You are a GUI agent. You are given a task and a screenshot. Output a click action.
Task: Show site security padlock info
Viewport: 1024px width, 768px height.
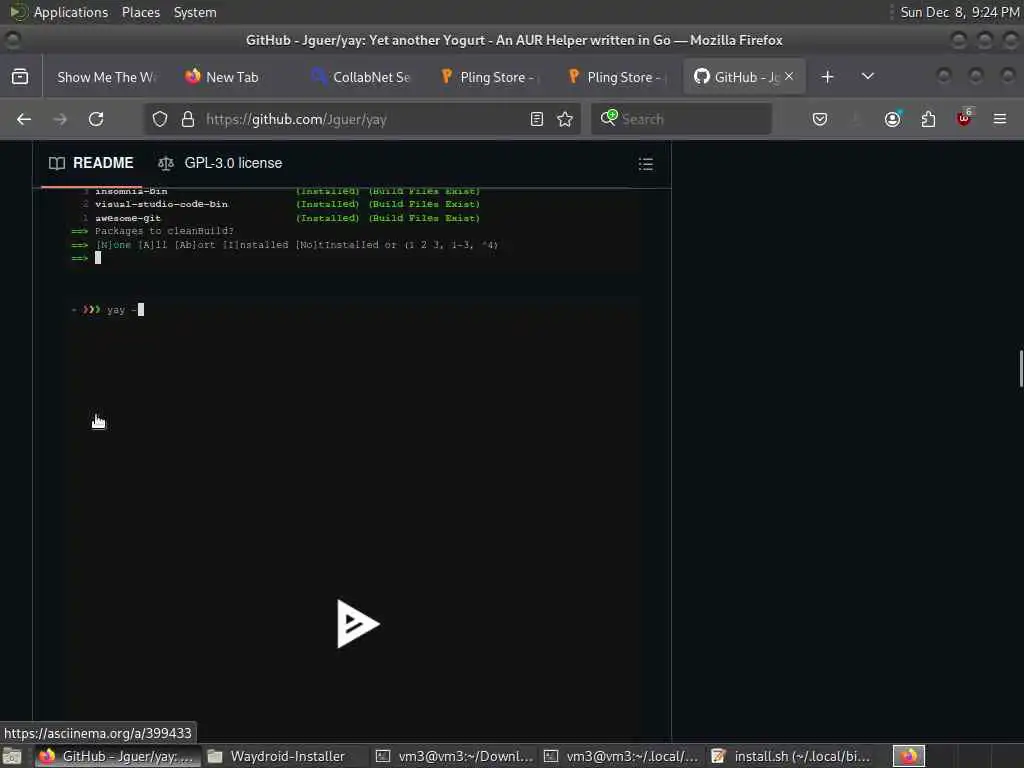tap(188, 119)
